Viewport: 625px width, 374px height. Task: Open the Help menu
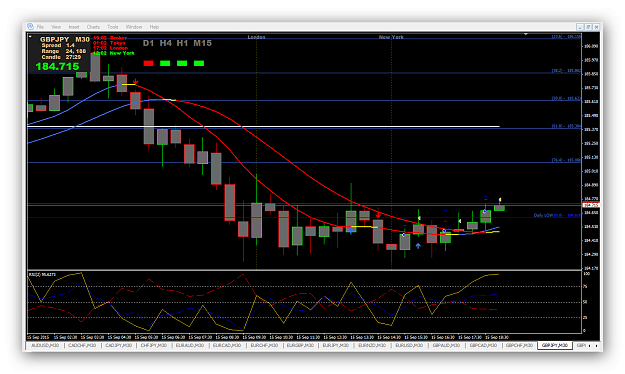pyautogui.click(x=154, y=27)
